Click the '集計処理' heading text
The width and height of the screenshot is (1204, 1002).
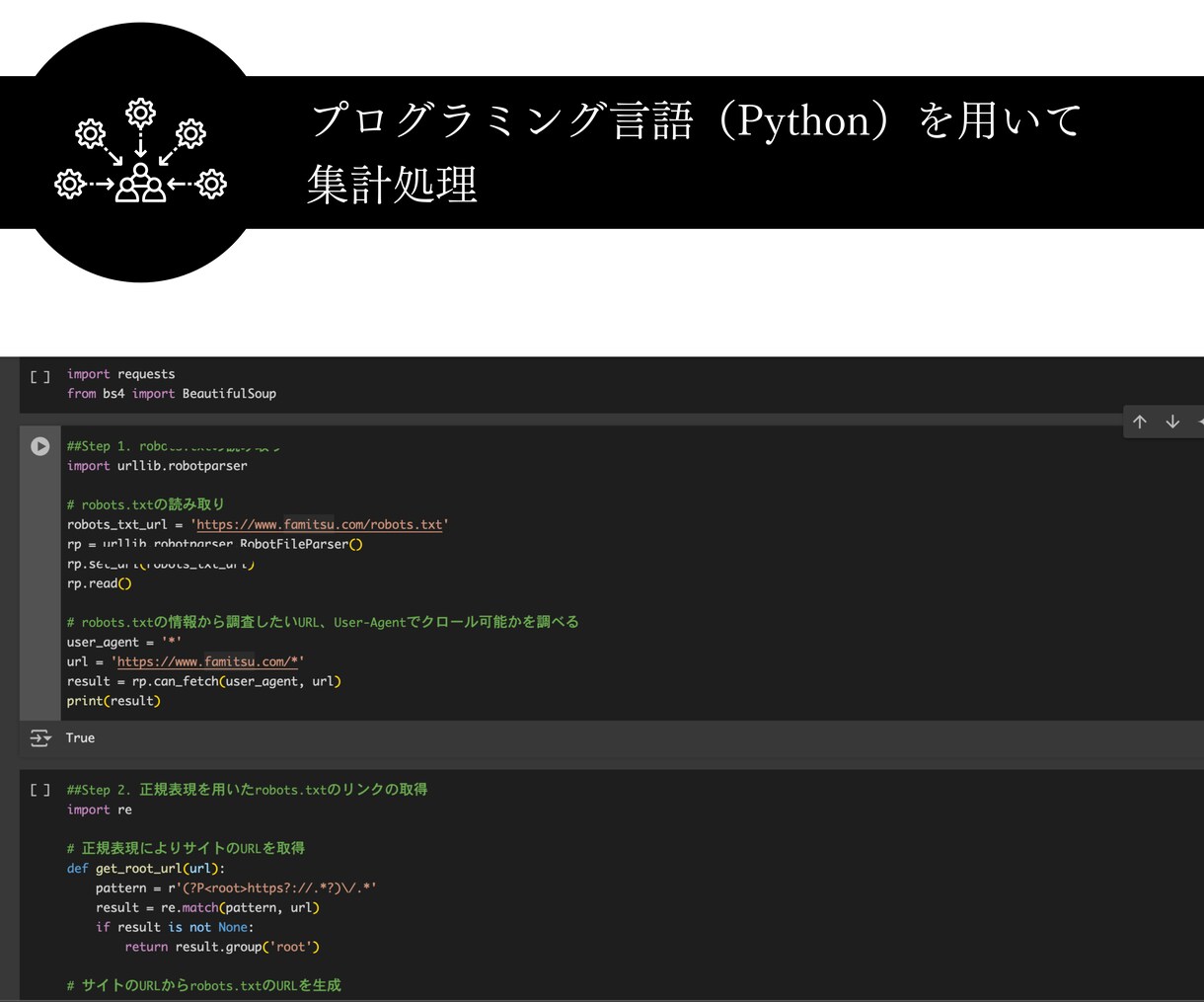coord(392,185)
